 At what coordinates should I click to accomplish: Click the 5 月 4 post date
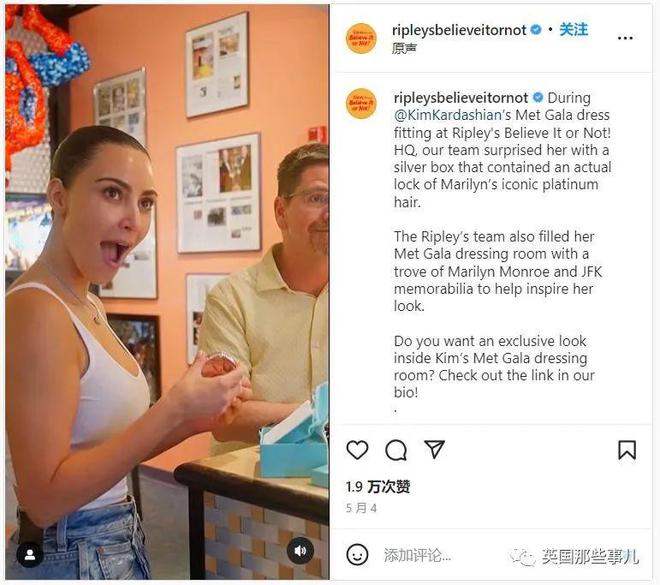click(x=361, y=508)
